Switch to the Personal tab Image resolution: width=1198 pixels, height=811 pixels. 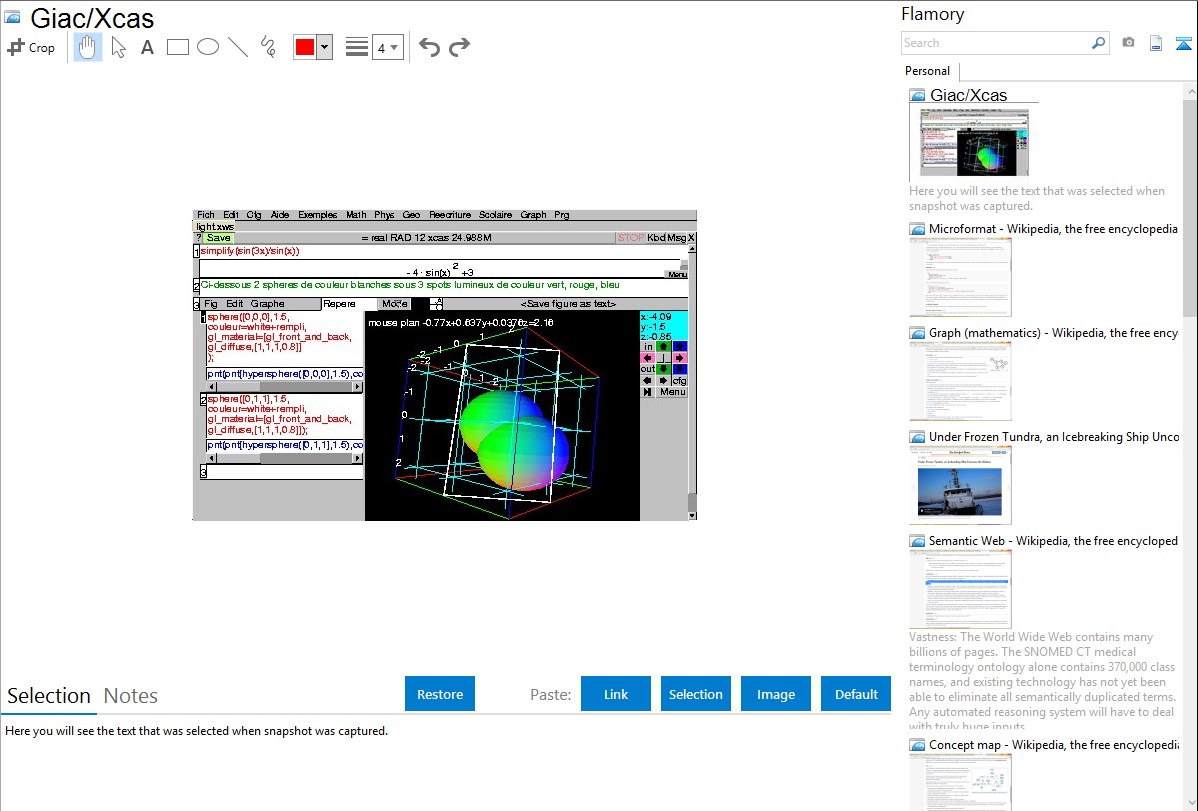(927, 71)
